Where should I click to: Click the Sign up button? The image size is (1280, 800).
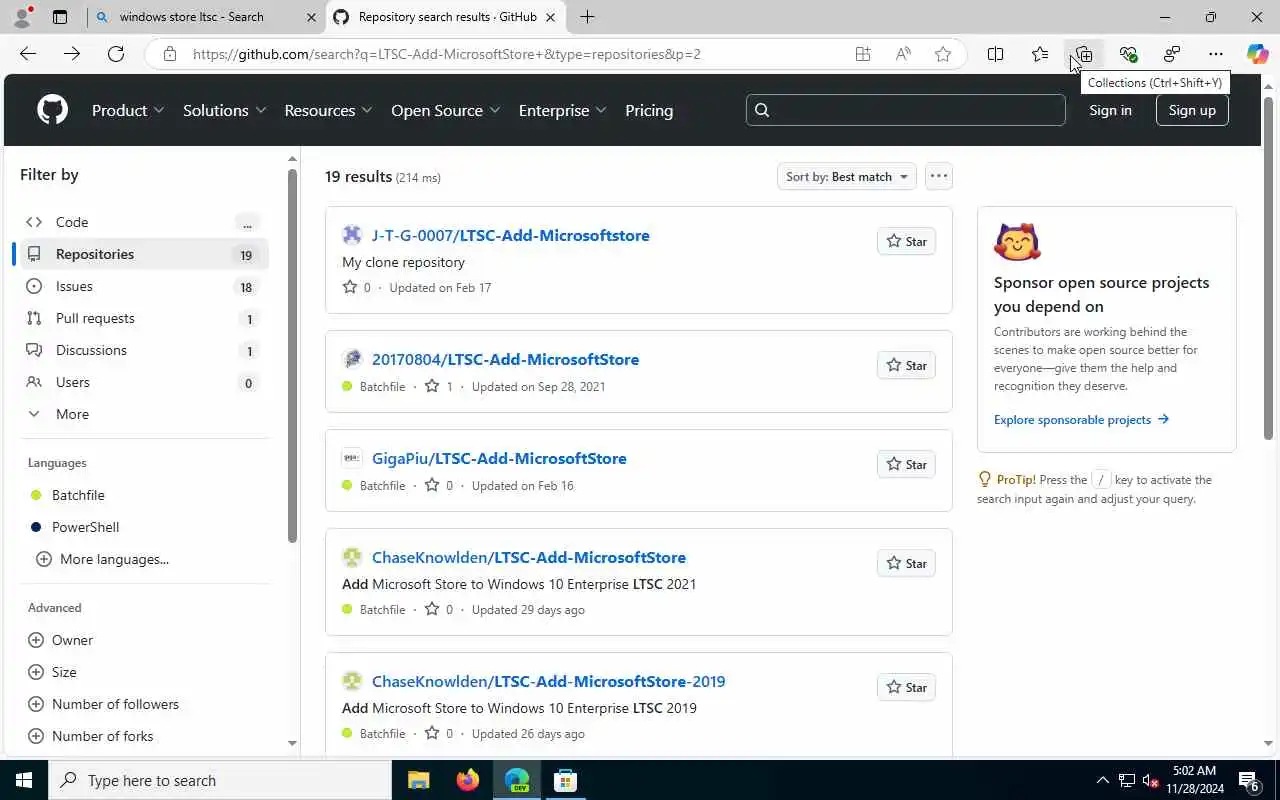(x=1192, y=110)
